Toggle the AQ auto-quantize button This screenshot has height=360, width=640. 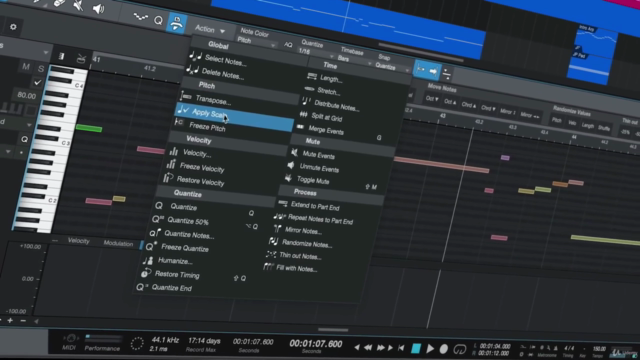click(x=288, y=45)
